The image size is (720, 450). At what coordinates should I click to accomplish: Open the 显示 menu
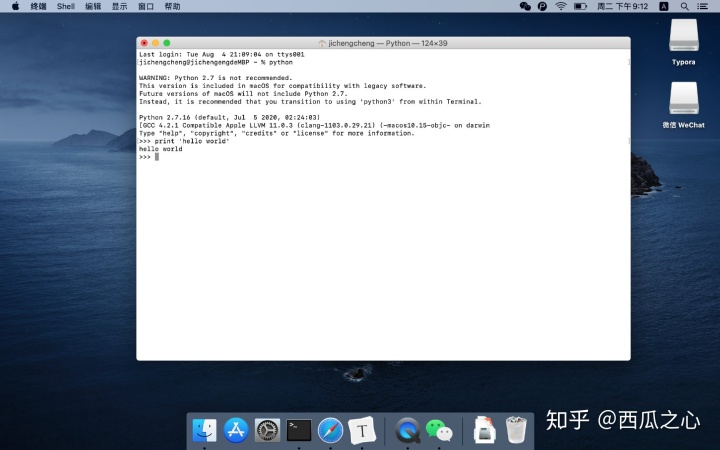pos(119,6)
